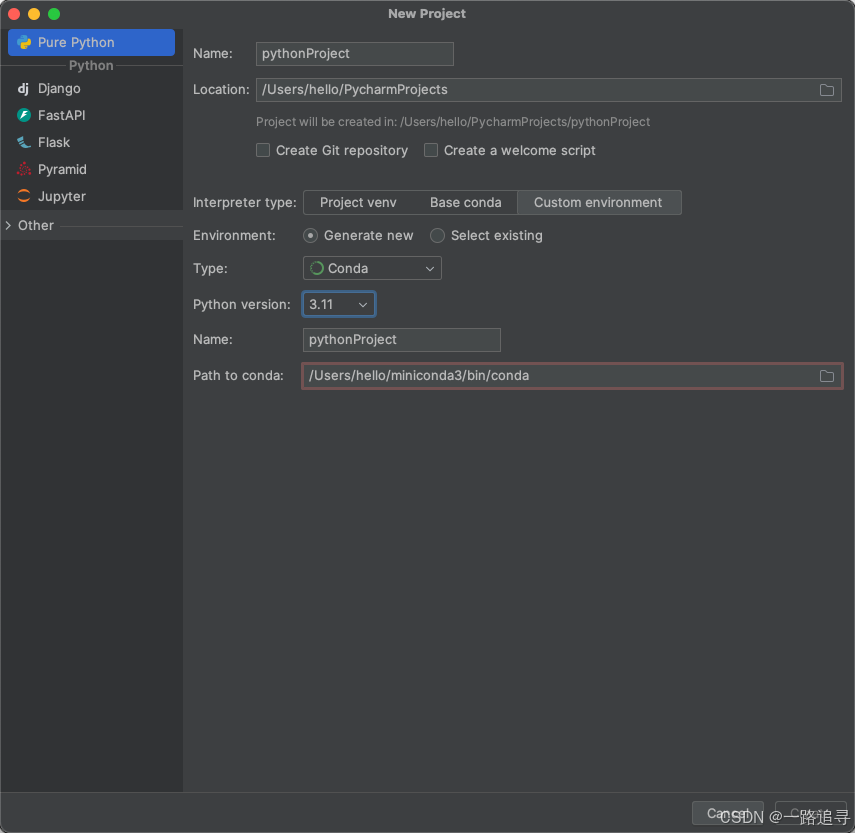Click the Flask logo icon
Image resolution: width=855 pixels, height=833 pixels.
[x=24, y=142]
